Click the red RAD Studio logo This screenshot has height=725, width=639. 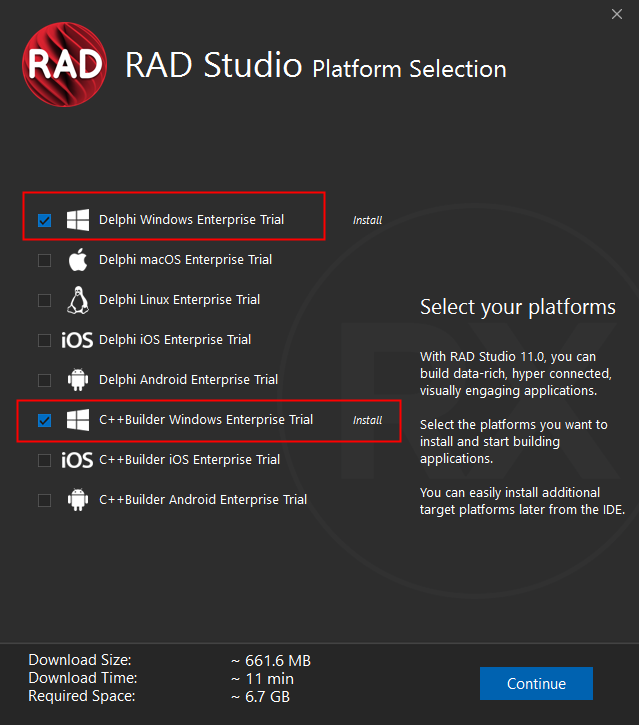coord(65,64)
